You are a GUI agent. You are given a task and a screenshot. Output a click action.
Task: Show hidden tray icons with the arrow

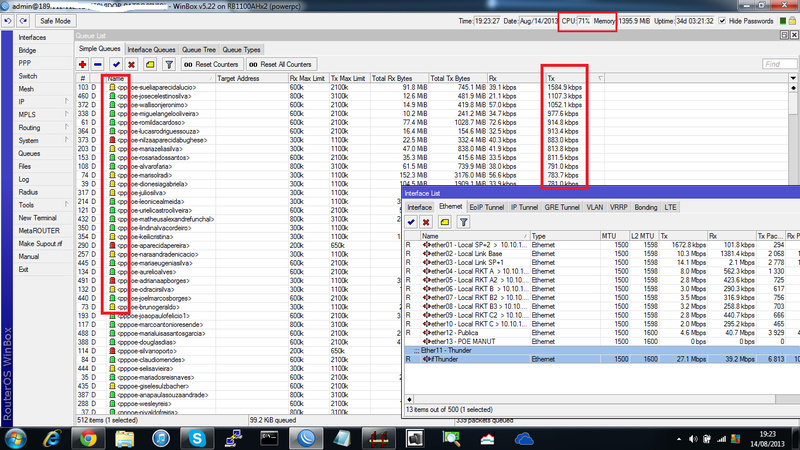point(679,439)
